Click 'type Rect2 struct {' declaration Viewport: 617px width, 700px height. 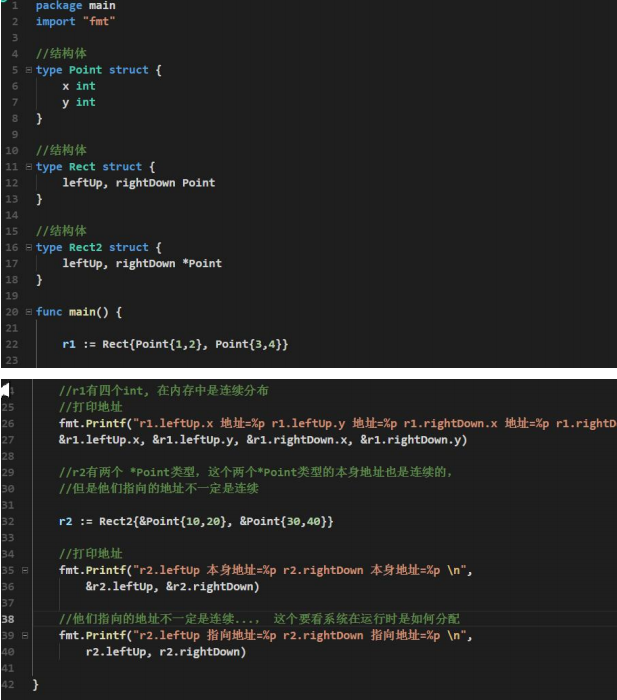pos(99,247)
